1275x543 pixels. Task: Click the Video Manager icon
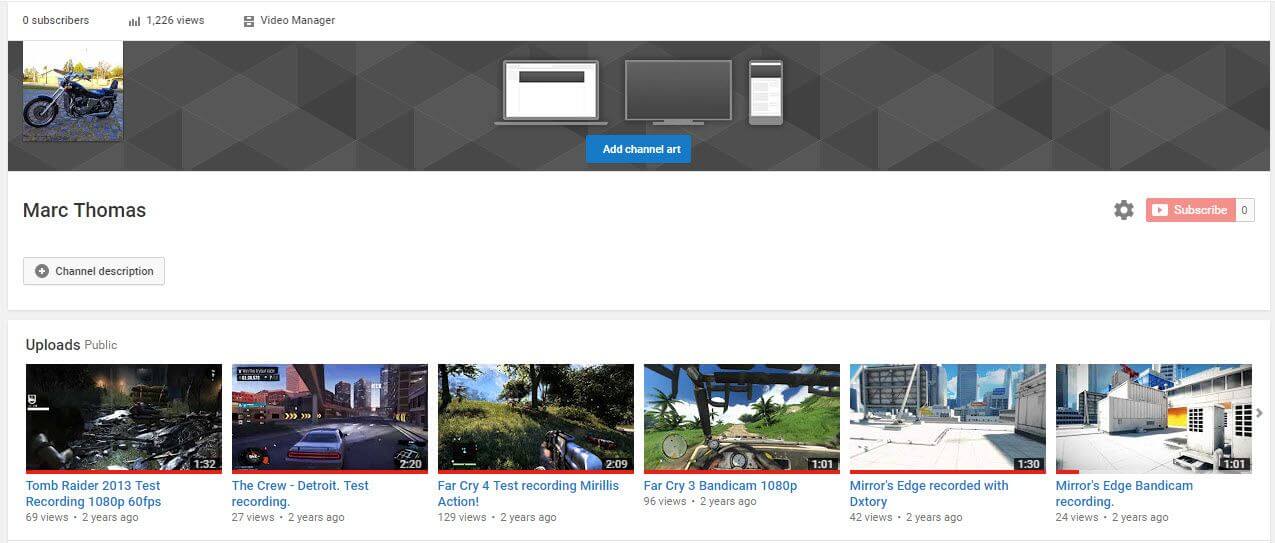pos(249,21)
